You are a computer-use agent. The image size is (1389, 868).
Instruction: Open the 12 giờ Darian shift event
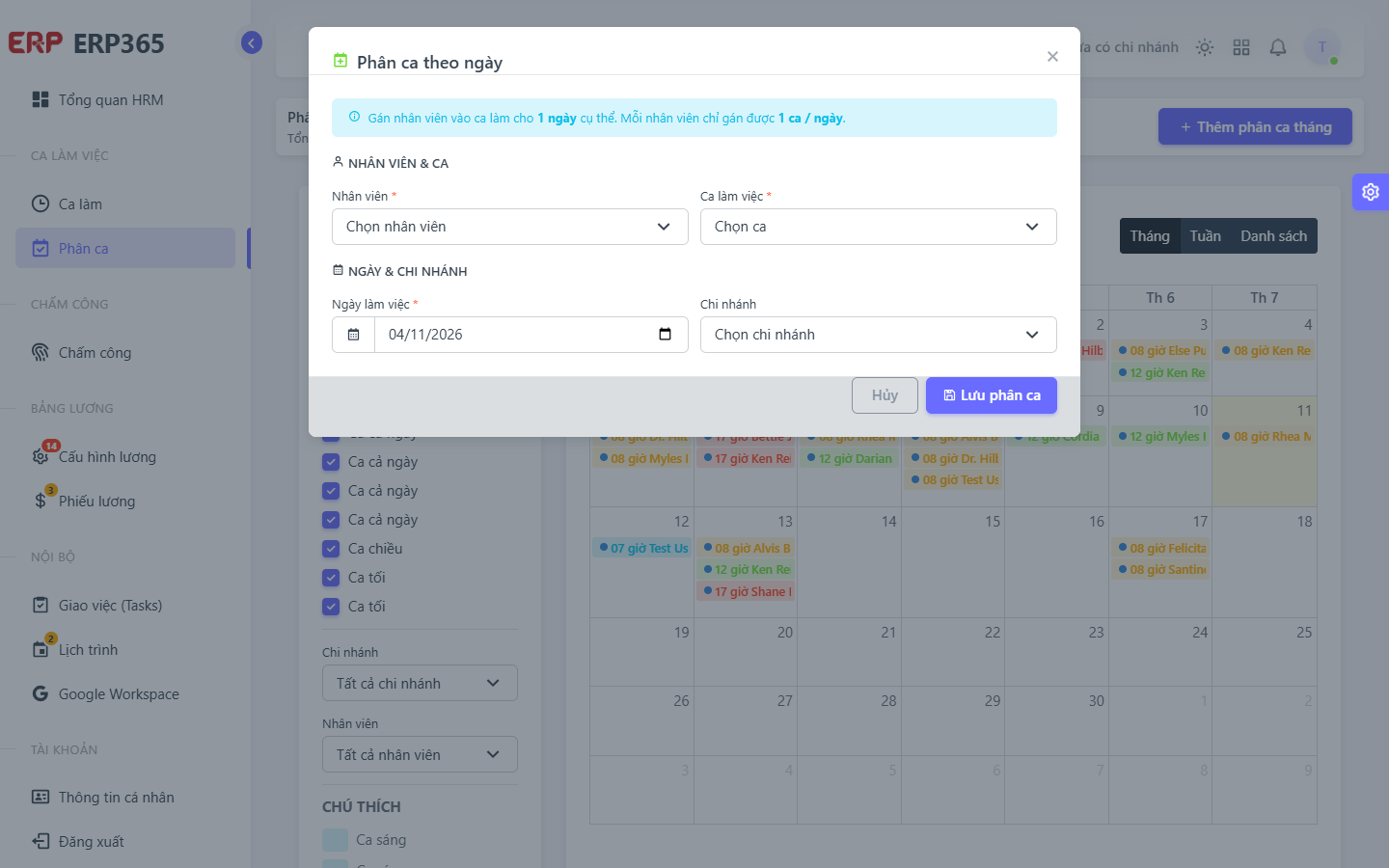(x=850, y=458)
